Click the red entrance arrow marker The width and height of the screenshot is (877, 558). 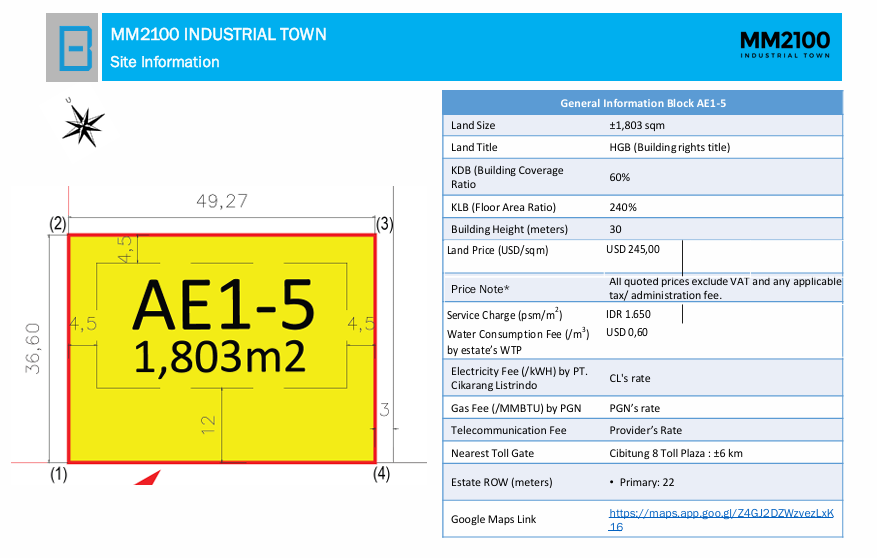[x=147, y=477]
